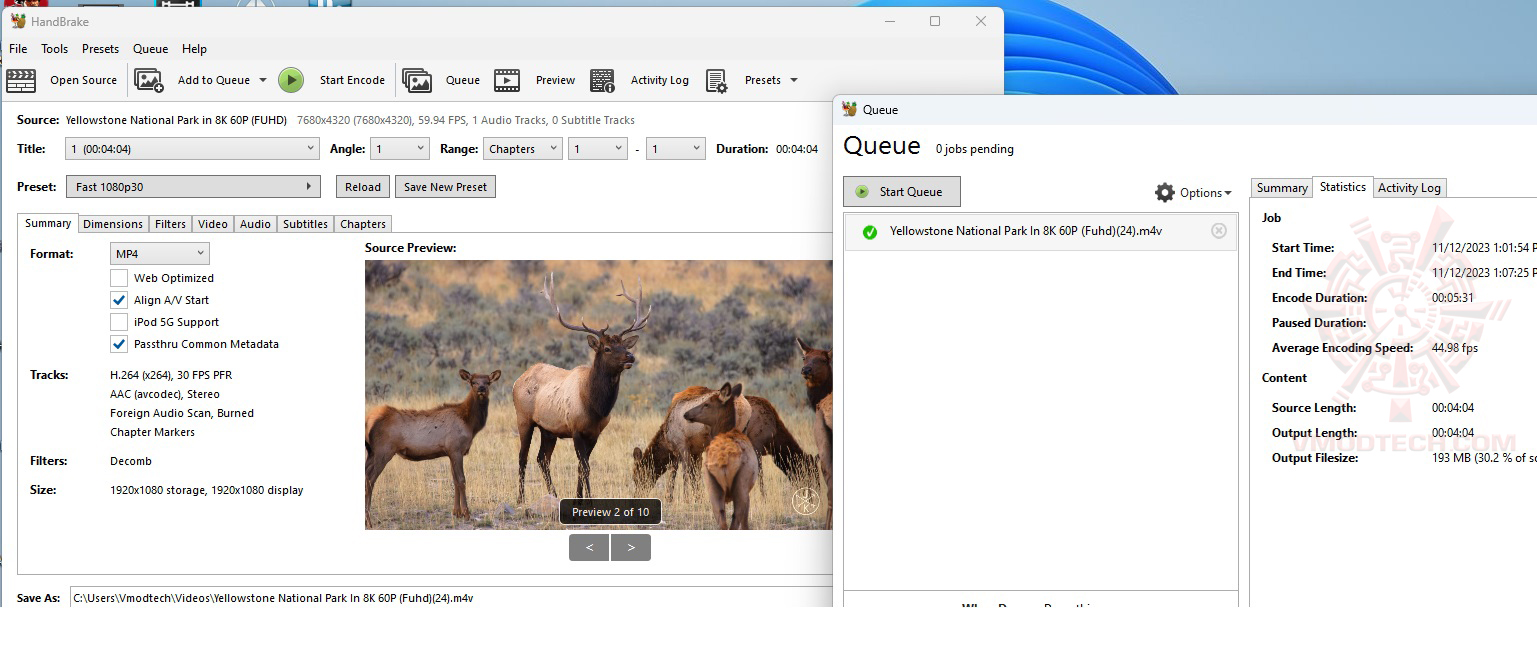The width and height of the screenshot is (1537, 648).
Task: Uncheck Passthru Common Metadata
Action: (x=119, y=344)
